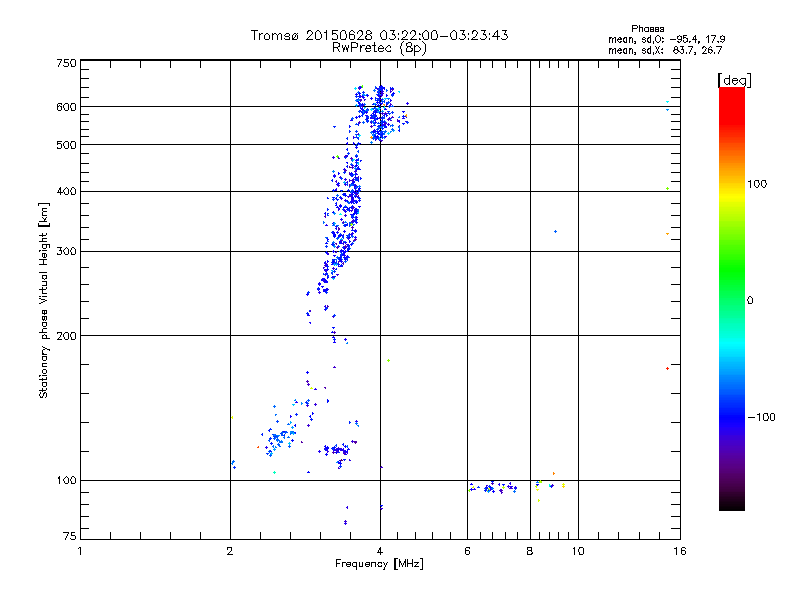The width and height of the screenshot is (800, 600).
Task: Click the y-axis tick label '400'
Action: pos(67,192)
